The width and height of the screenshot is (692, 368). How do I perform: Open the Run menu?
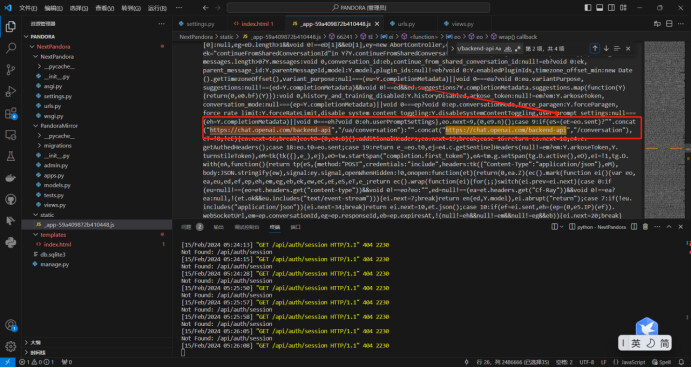coord(157,8)
